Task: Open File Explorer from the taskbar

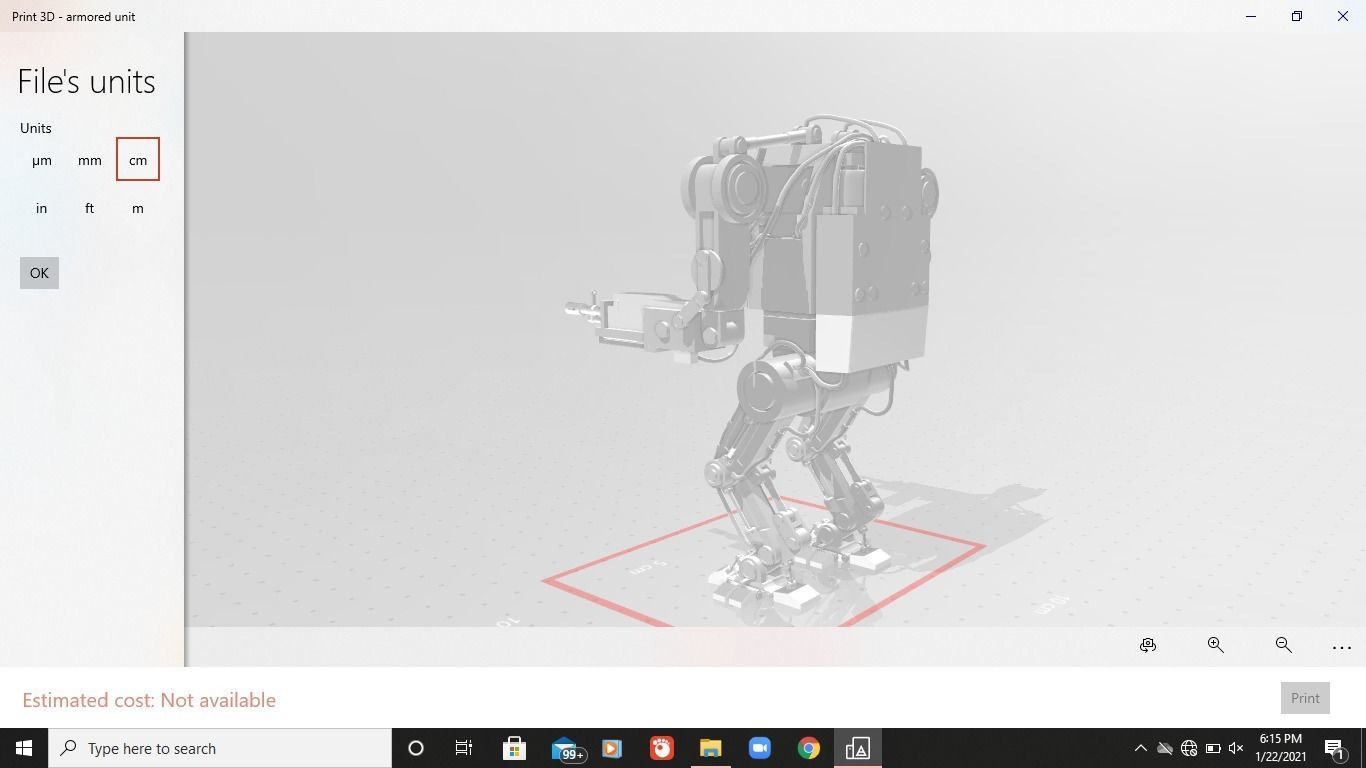Action: [710, 748]
